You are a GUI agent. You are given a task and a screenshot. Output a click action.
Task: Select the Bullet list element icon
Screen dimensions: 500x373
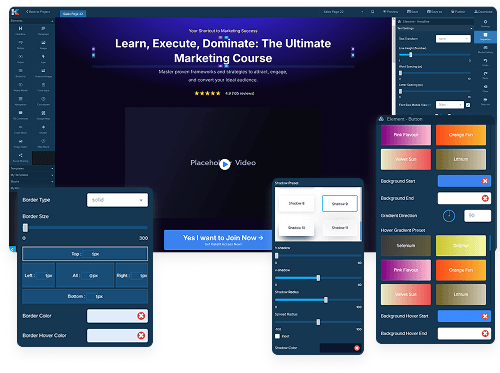click(20, 71)
